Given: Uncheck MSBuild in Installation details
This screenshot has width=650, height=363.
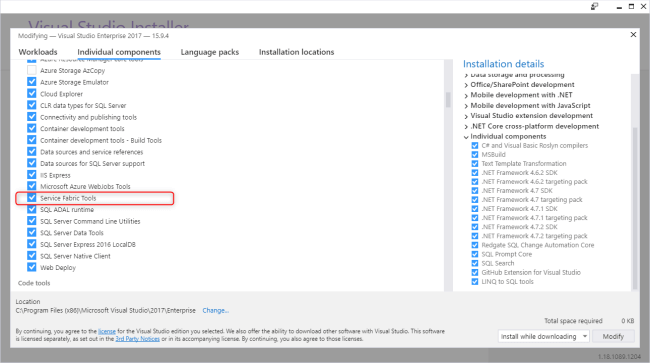Looking at the screenshot, I should tap(475, 155).
